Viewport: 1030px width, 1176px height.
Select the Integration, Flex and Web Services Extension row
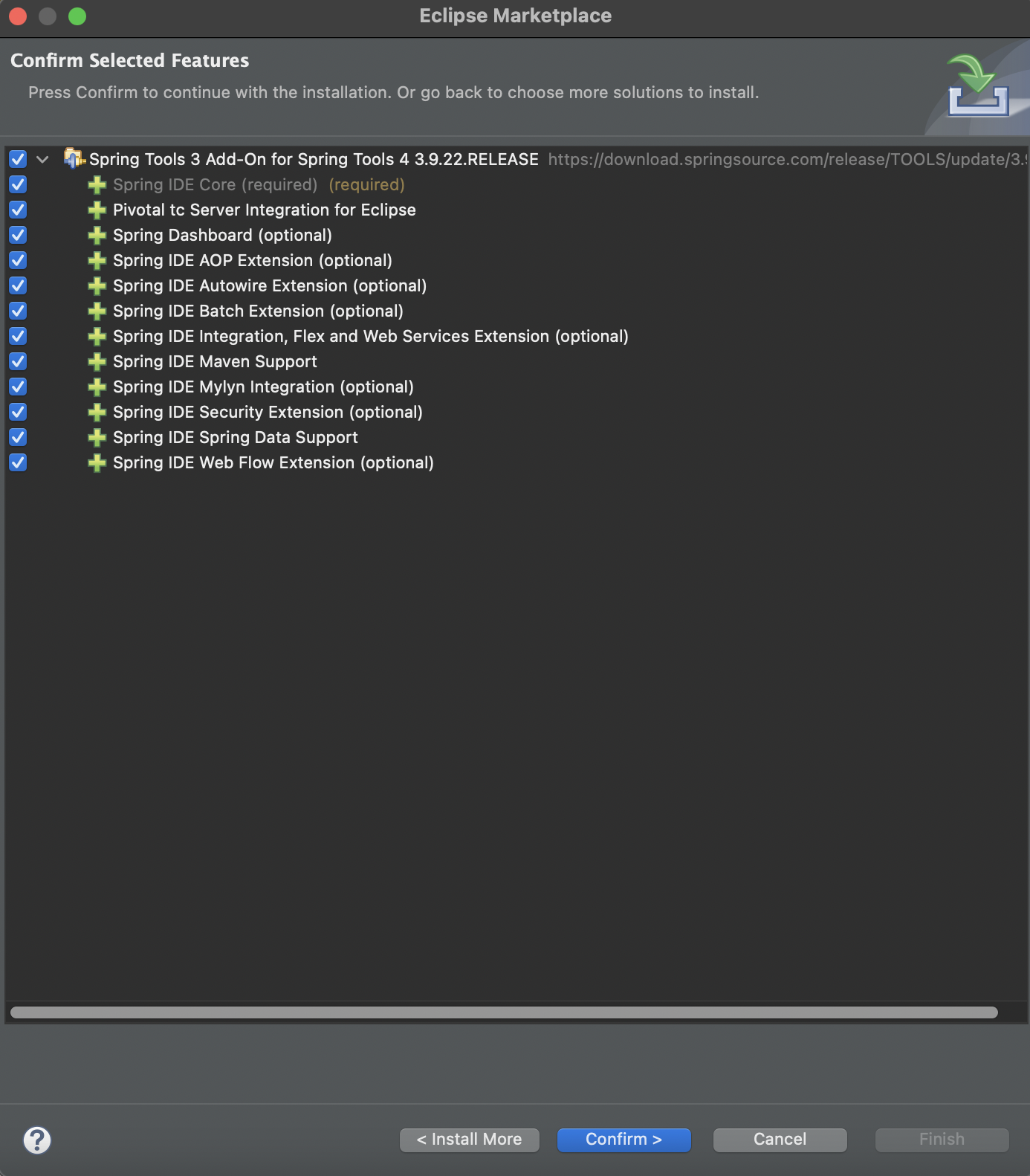pyautogui.click(x=516, y=336)
